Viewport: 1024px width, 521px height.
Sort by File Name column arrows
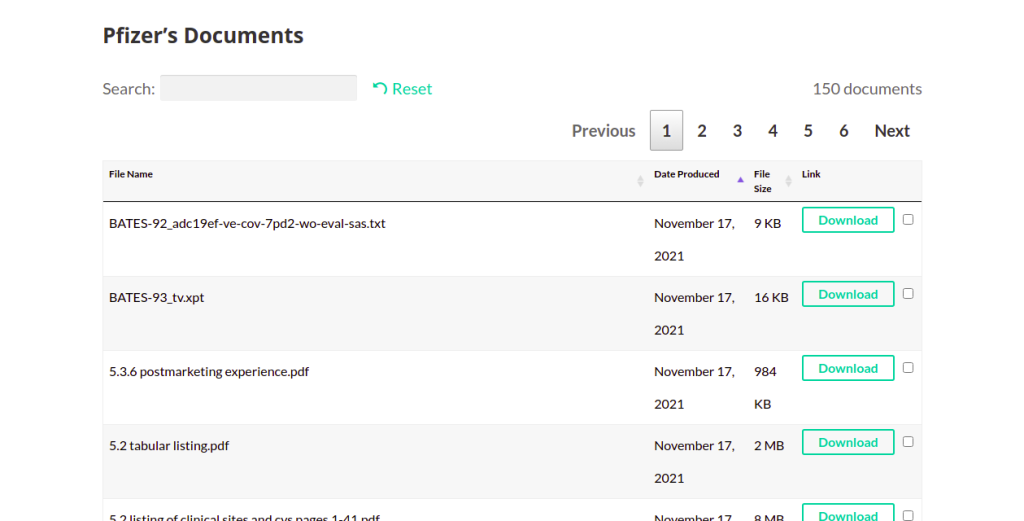pyautogui.click(x=640, y=181)
